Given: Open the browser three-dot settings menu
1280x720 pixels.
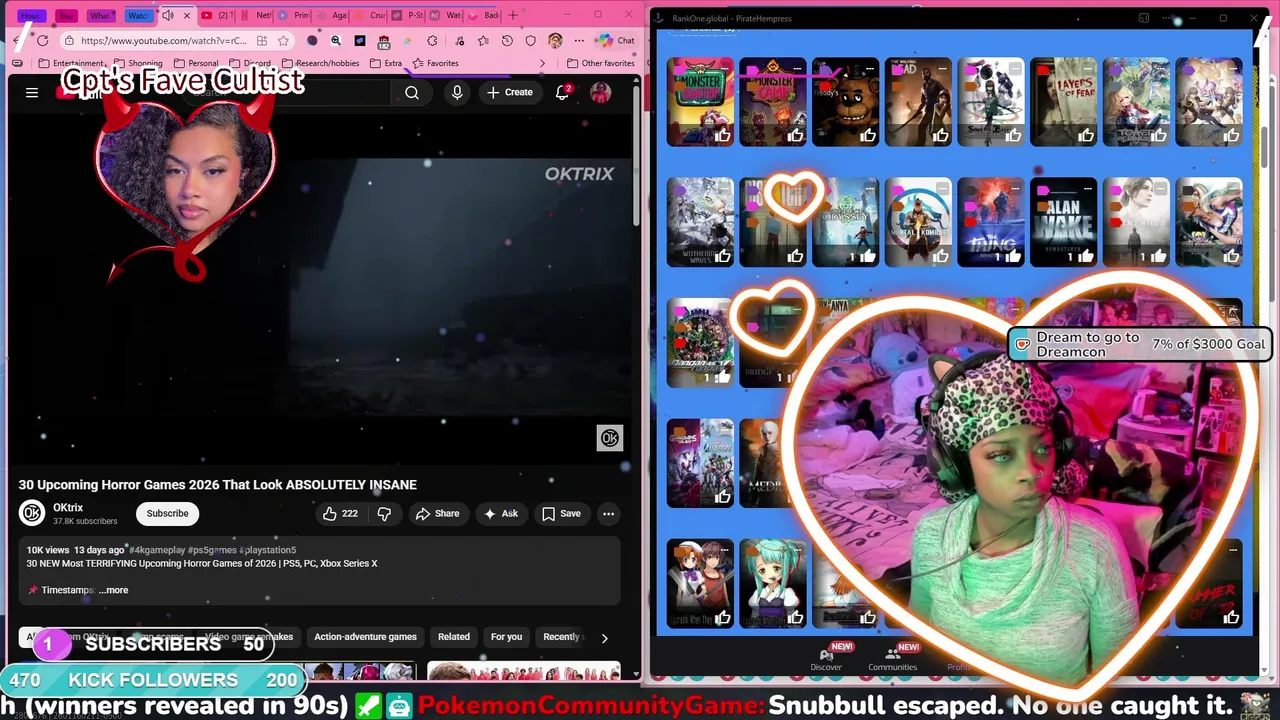Looking at the screenshot, I should (579, 41).
